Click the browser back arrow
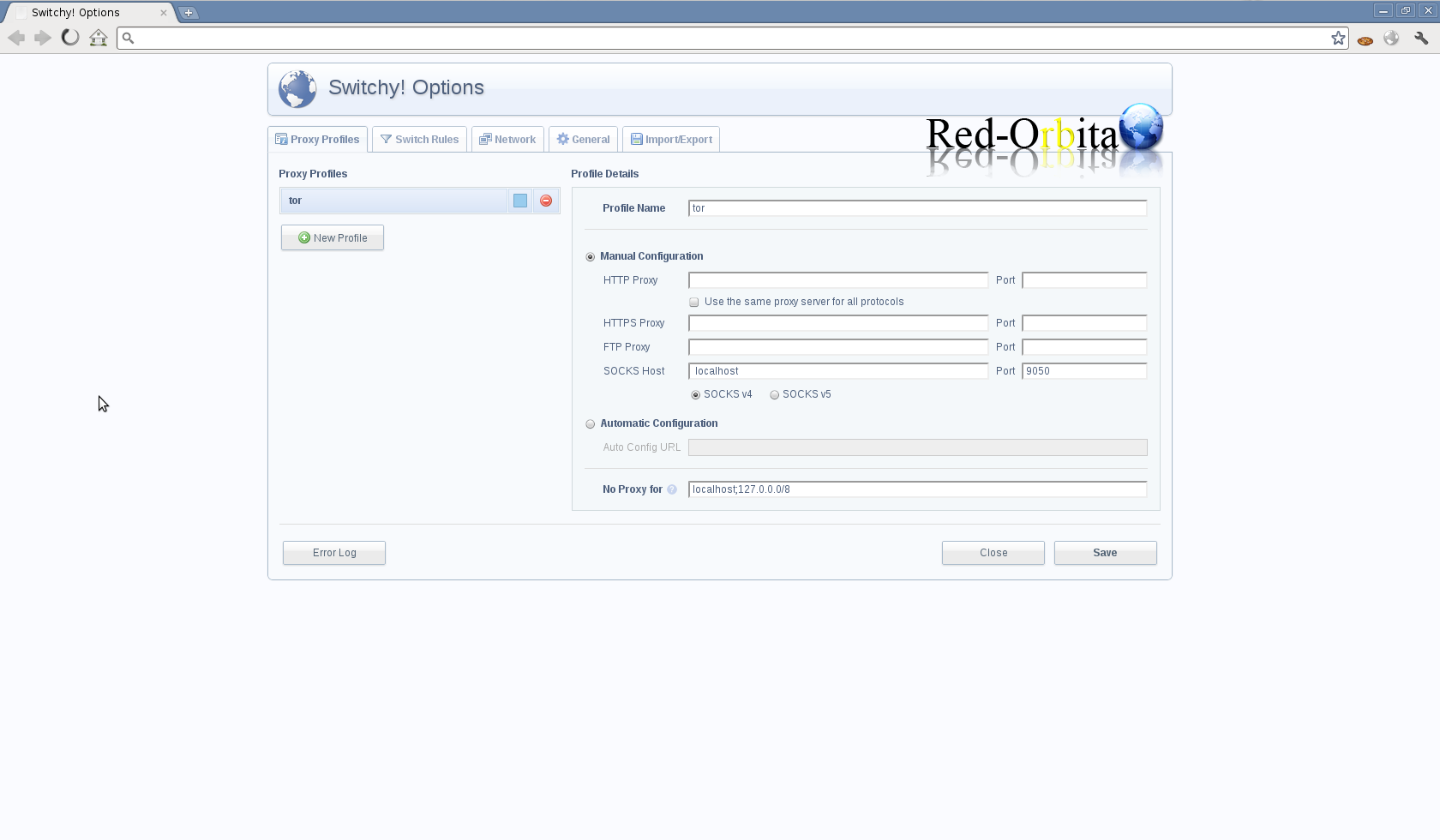 pyautogui.click(x=16, y=38)
